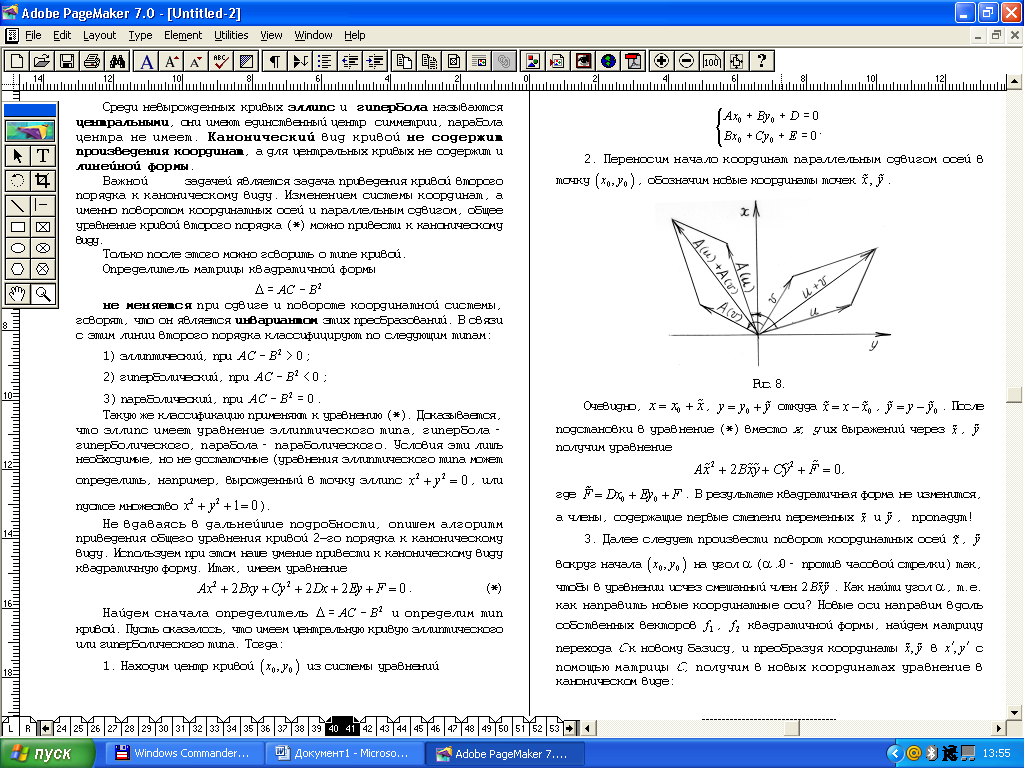Click the vertical scrollbar down arrow
Viewport: 1024px width, 768px height.
pos(1014,712)
